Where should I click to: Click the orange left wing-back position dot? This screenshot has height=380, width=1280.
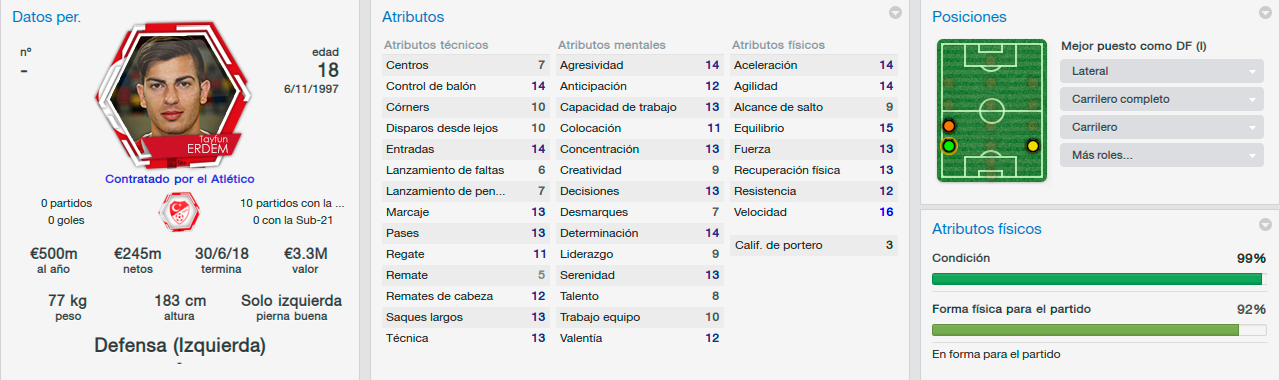(x=949, y=126)
